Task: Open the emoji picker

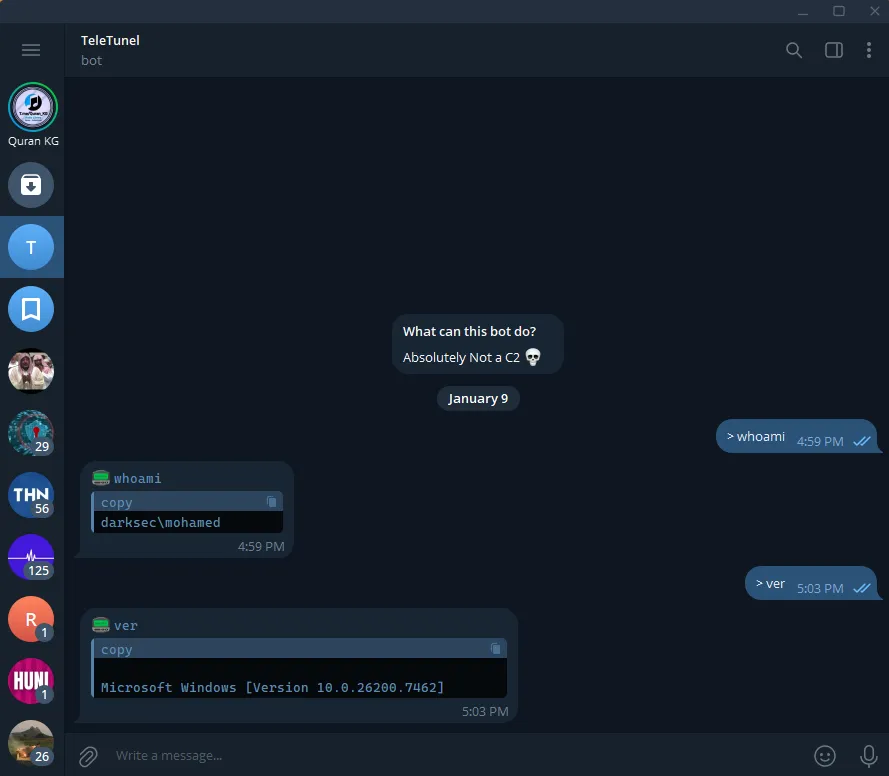Action: [825, 755]
